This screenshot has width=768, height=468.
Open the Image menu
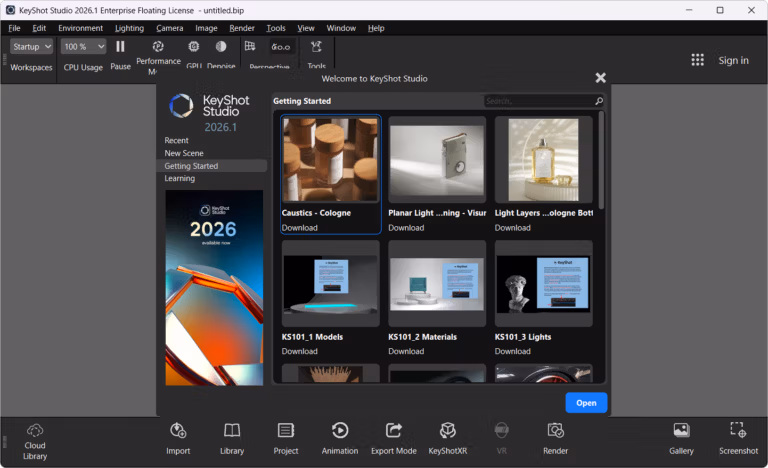[x=206, y=28]
